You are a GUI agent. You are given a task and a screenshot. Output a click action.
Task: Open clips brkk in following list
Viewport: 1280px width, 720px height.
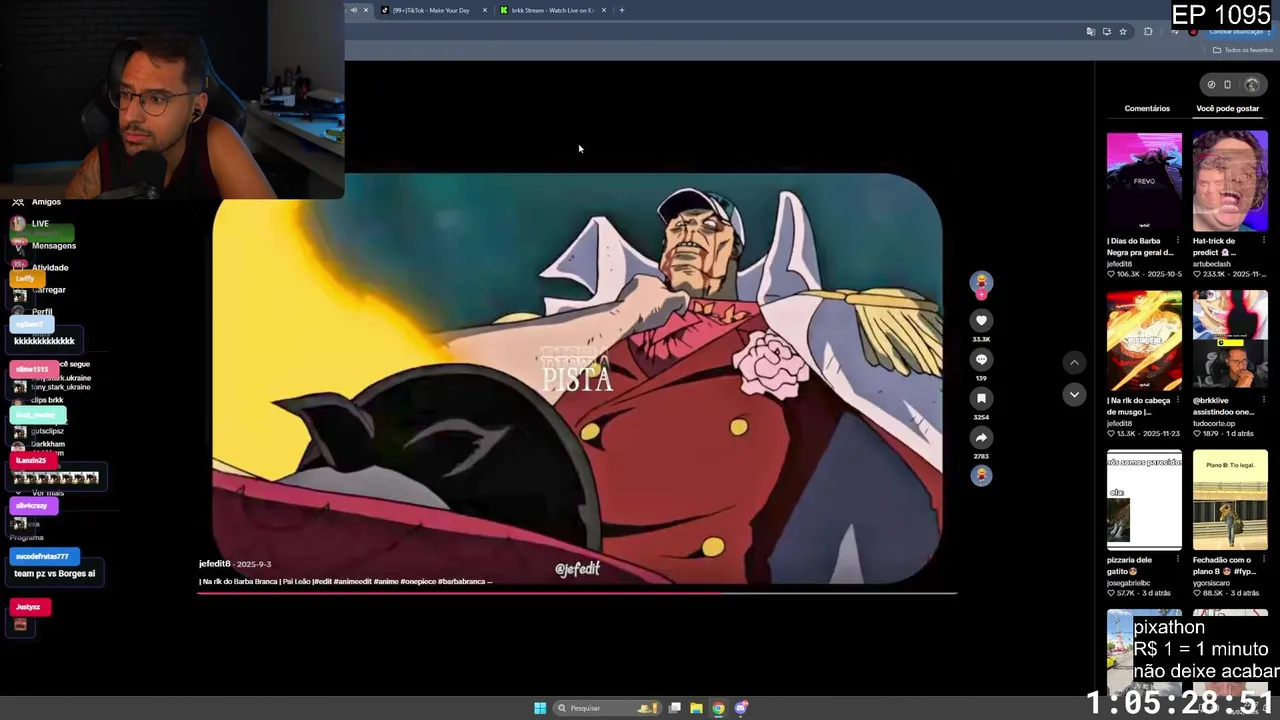click(47, 401)
